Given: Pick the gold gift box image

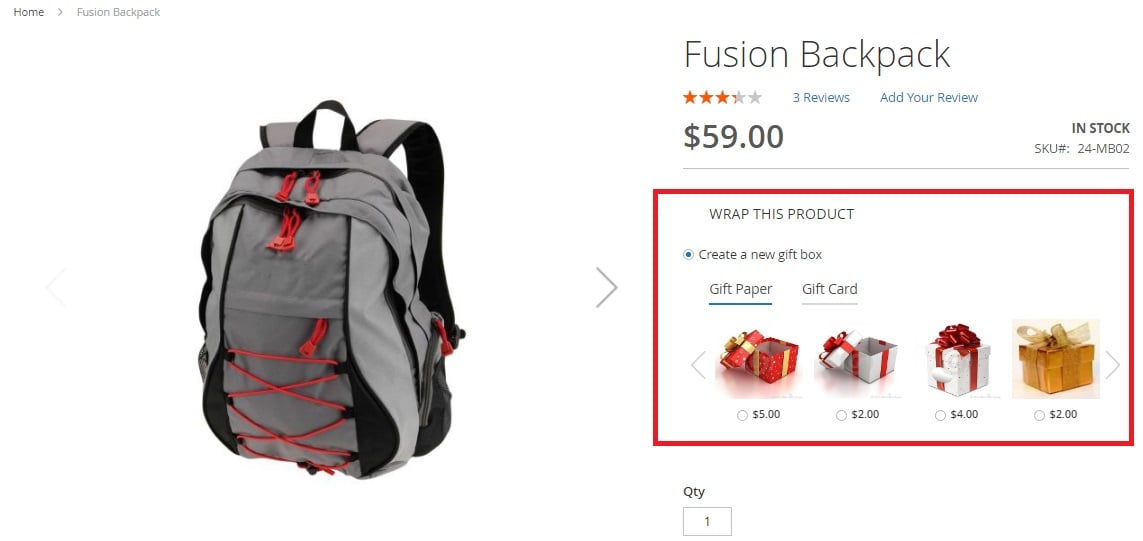Looking at the screenshot, I should pos(1056,359).
